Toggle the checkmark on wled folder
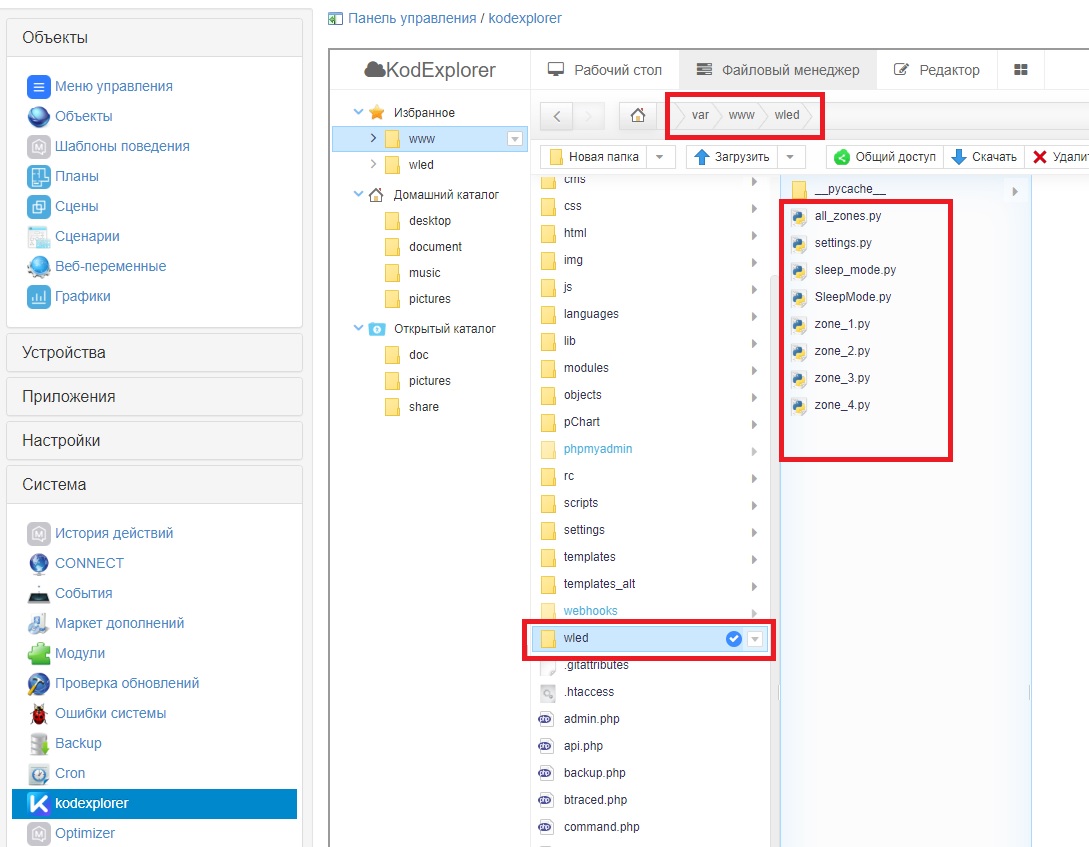The height and width of the screenshot is (847, 1089). click(733, 638)
